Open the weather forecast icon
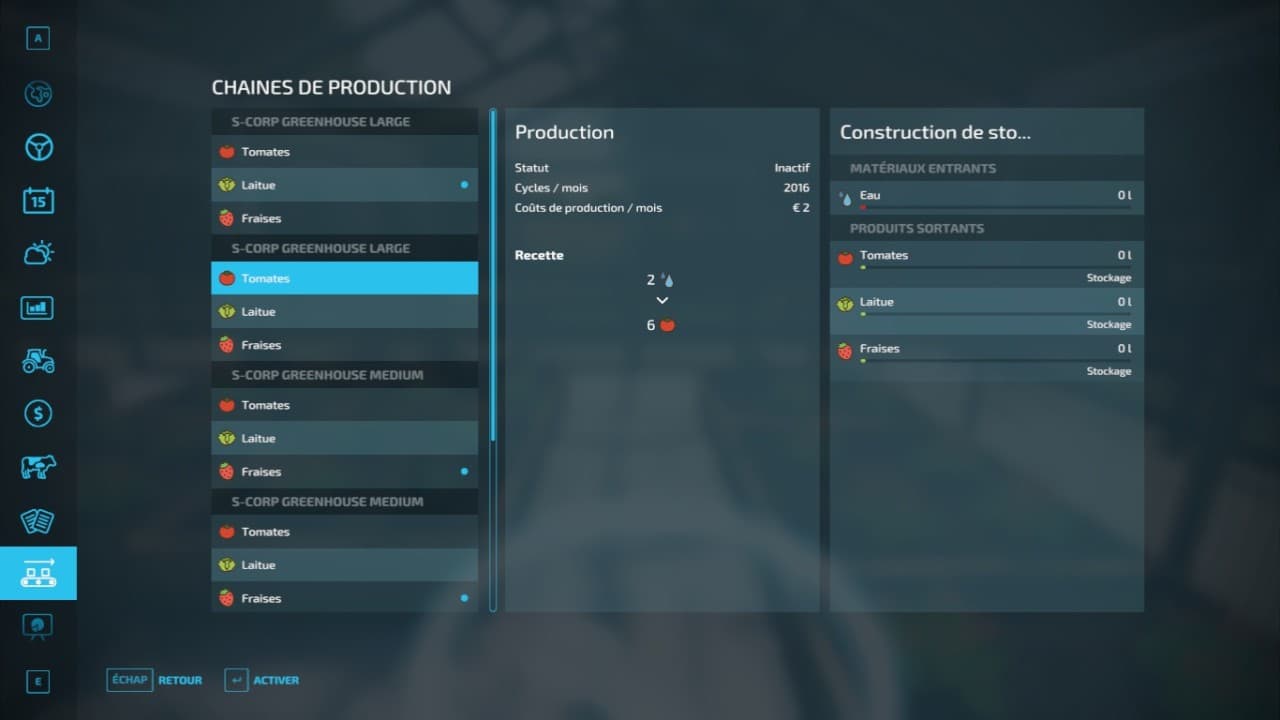This screenshot has width=1280, height=720. point(38,253)
